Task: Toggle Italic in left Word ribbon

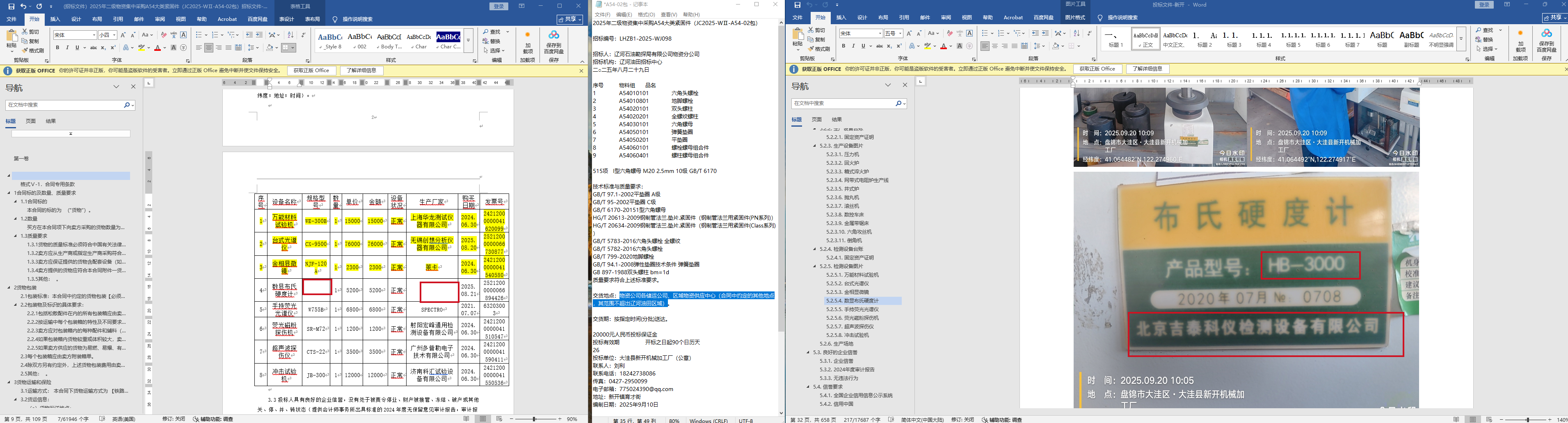Action: 68,48
